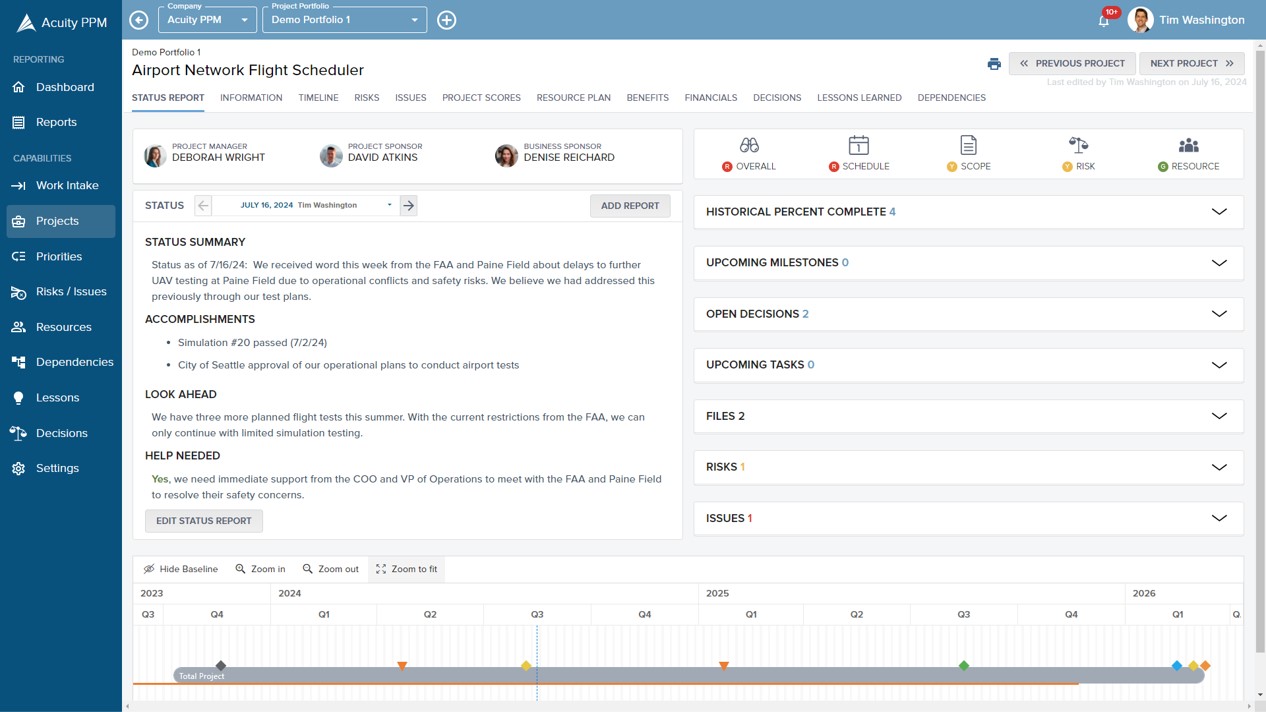Click the Add Report button
This screenshot has height=712, width=1266.
(x=630, y=206)
